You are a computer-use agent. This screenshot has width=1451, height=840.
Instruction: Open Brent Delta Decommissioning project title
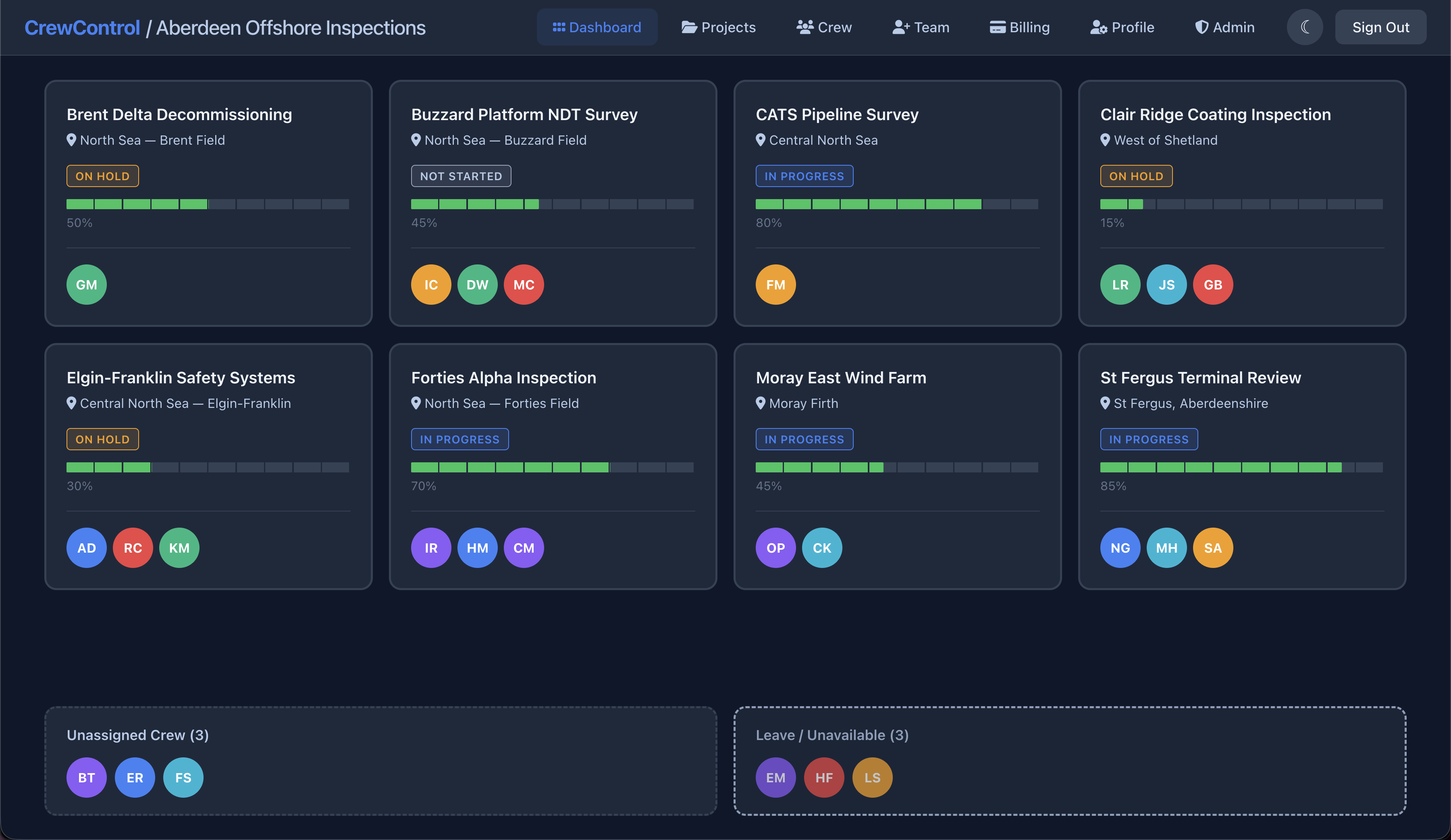coord(179,114)
